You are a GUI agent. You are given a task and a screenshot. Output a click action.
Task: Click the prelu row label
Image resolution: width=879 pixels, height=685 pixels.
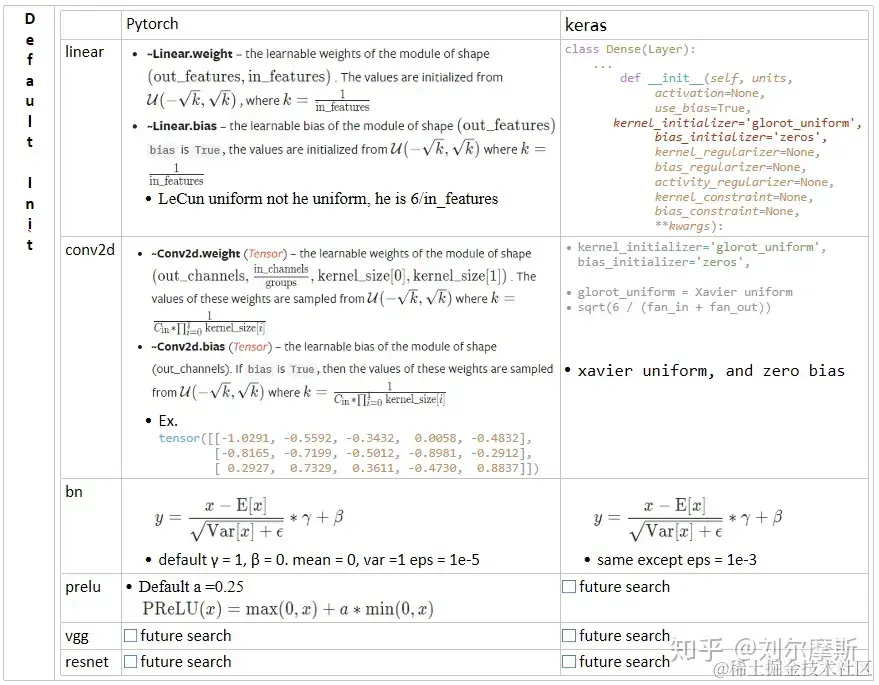coord(83,587)
